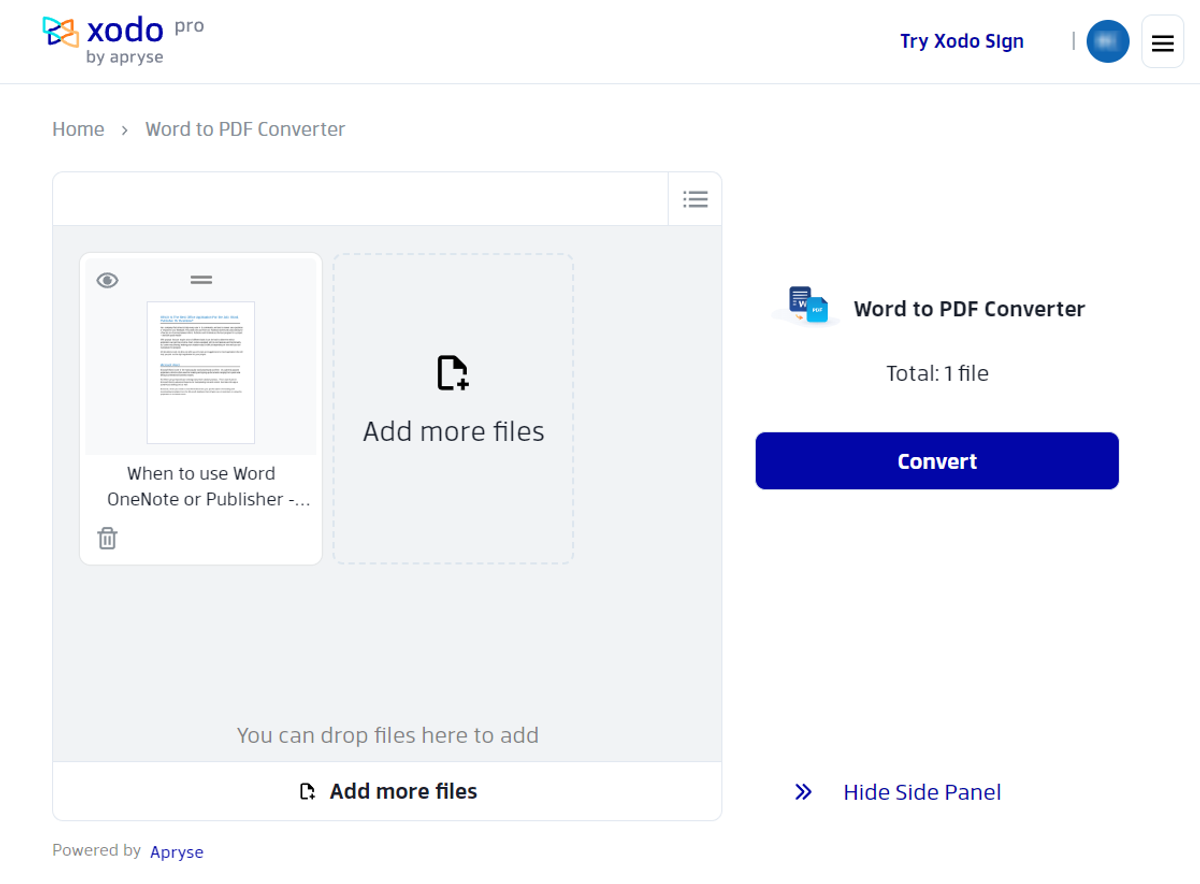
Task: Hide the side panel
Action: [921, 791]
